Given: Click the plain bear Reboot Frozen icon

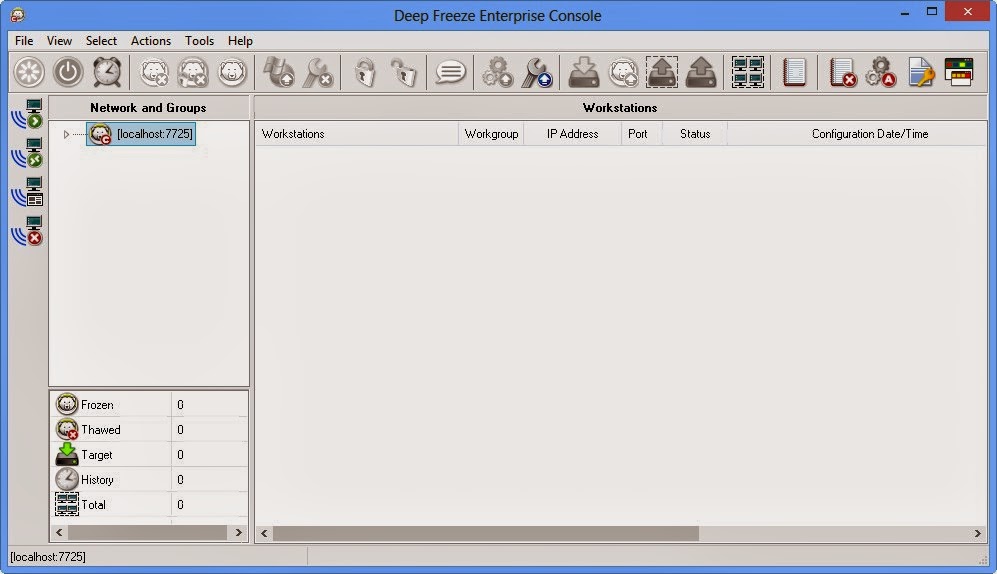Looking at the screenshot, I should click(x=232, y=72).
